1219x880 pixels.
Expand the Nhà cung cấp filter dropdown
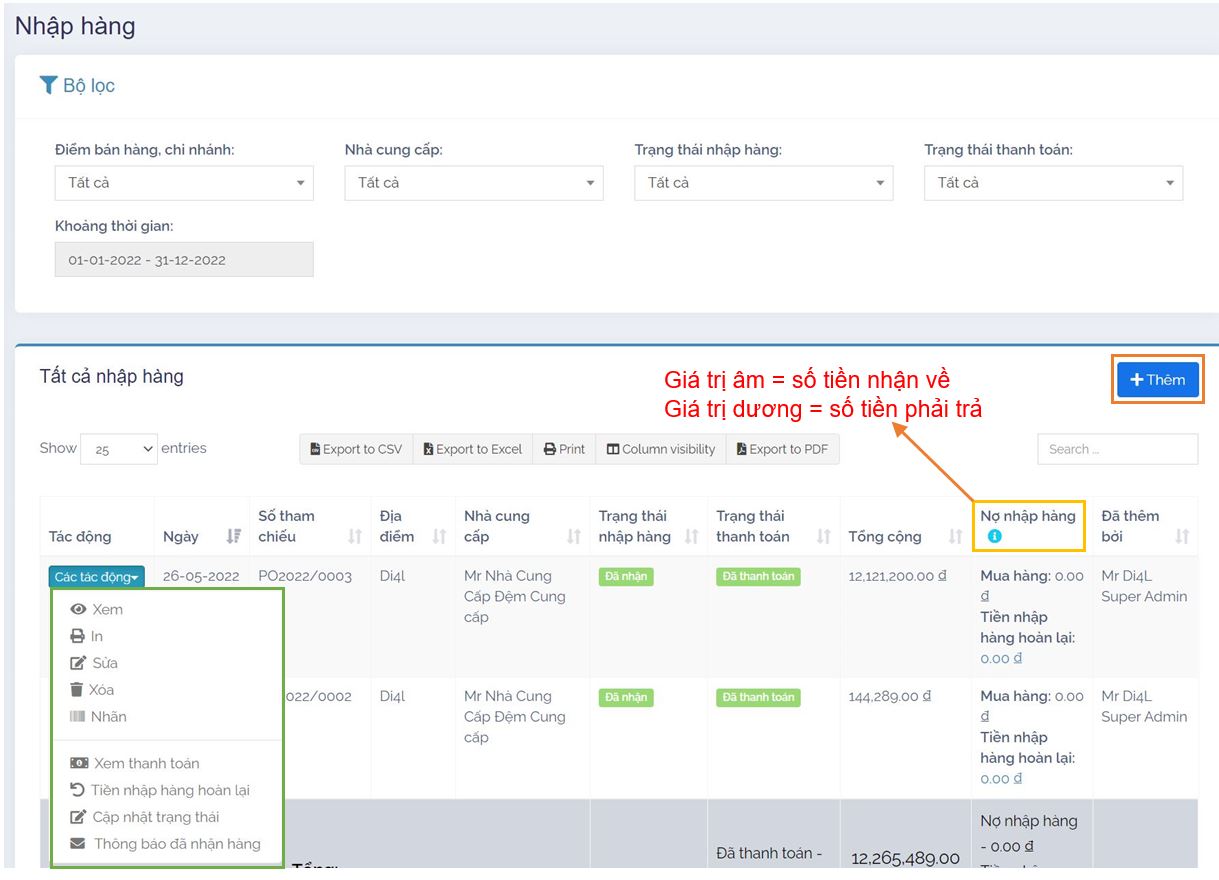(x=474, y=183)
